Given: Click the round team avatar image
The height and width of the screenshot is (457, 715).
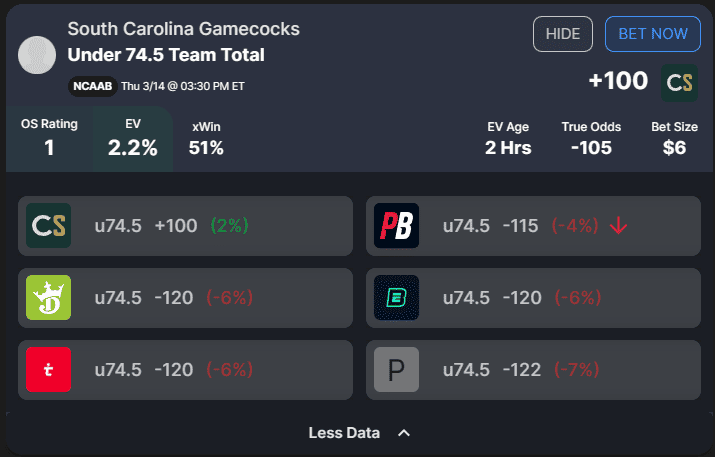Looking at the screenshot, I should [x=37, y=55].
